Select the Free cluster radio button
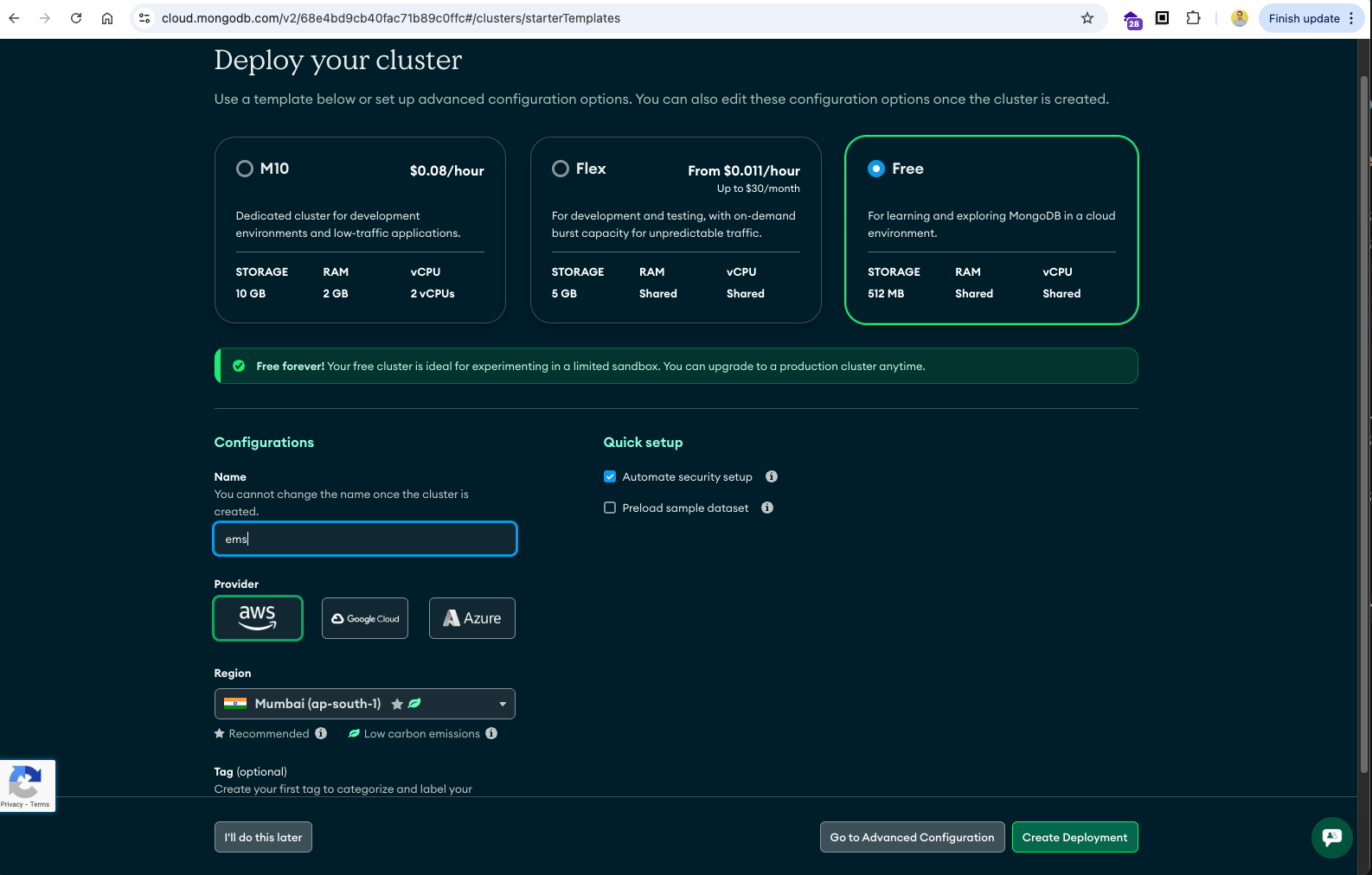Viewport: 1372px width, 875px height. 876,169
